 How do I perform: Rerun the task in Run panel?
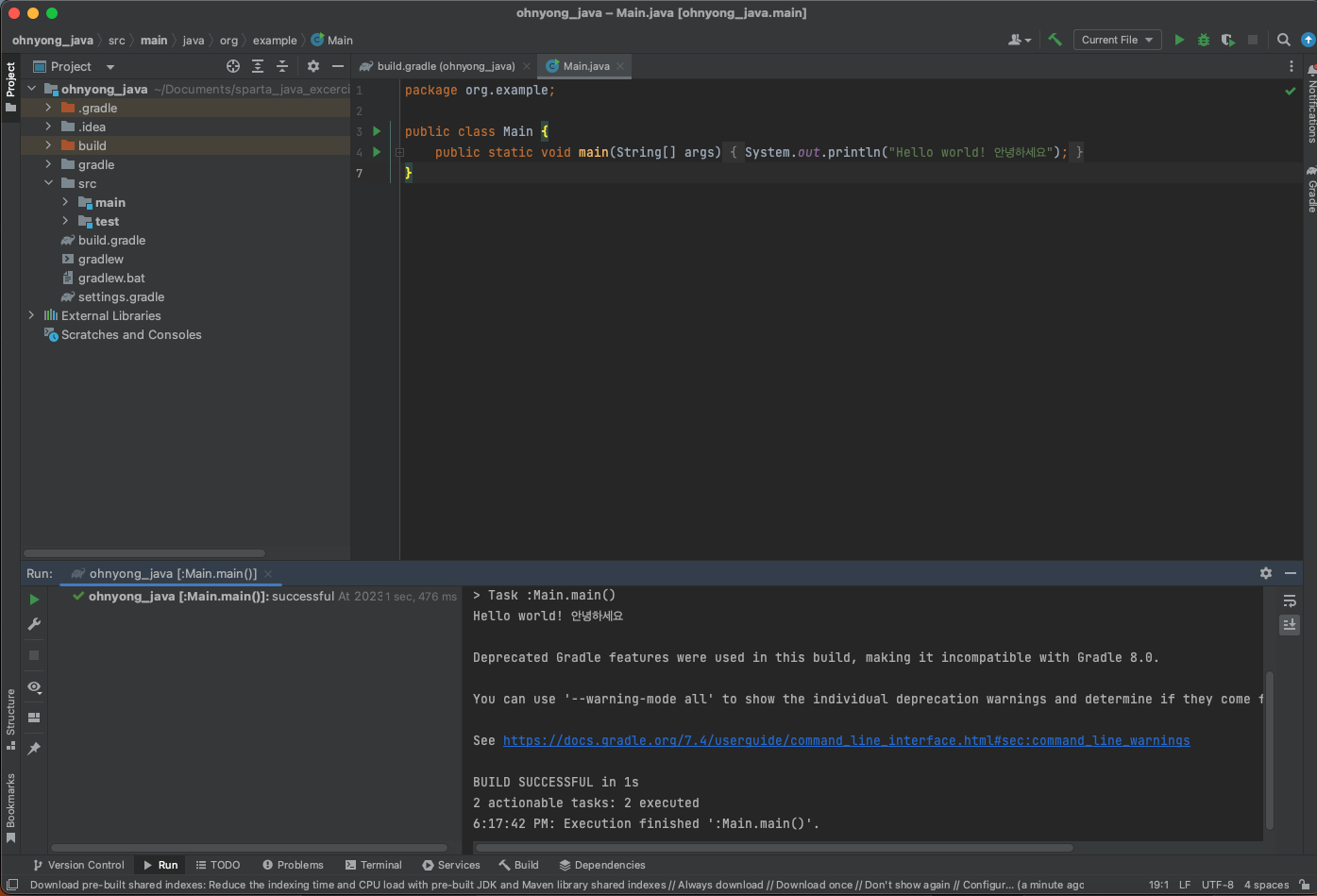34,600
